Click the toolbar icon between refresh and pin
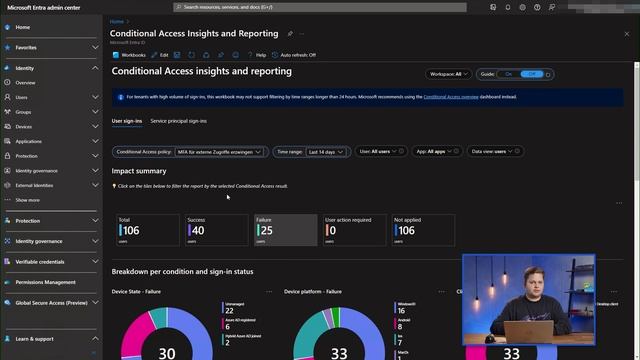The image size is (640, 360). tap(206, 55)
